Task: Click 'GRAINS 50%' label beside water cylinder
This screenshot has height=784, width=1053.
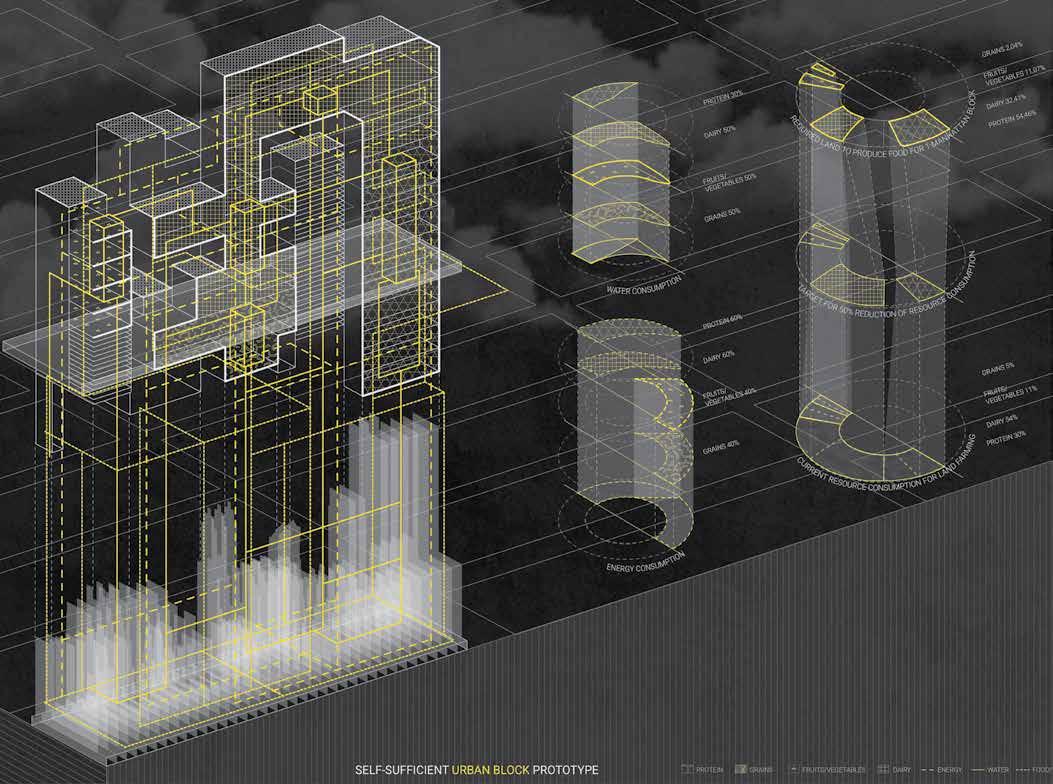Action: (x=722, y=216)
